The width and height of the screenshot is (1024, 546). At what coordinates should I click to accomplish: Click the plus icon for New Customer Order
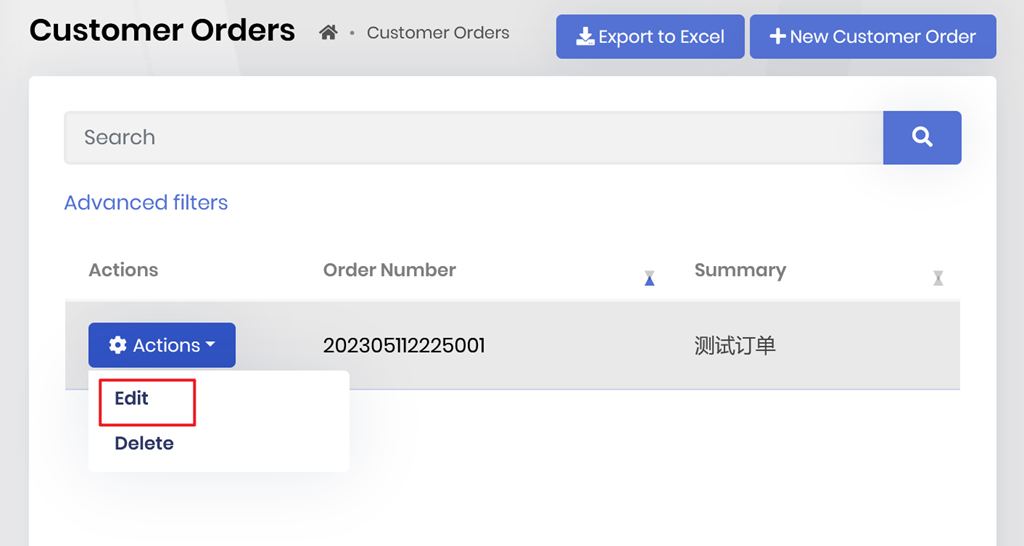777,37
